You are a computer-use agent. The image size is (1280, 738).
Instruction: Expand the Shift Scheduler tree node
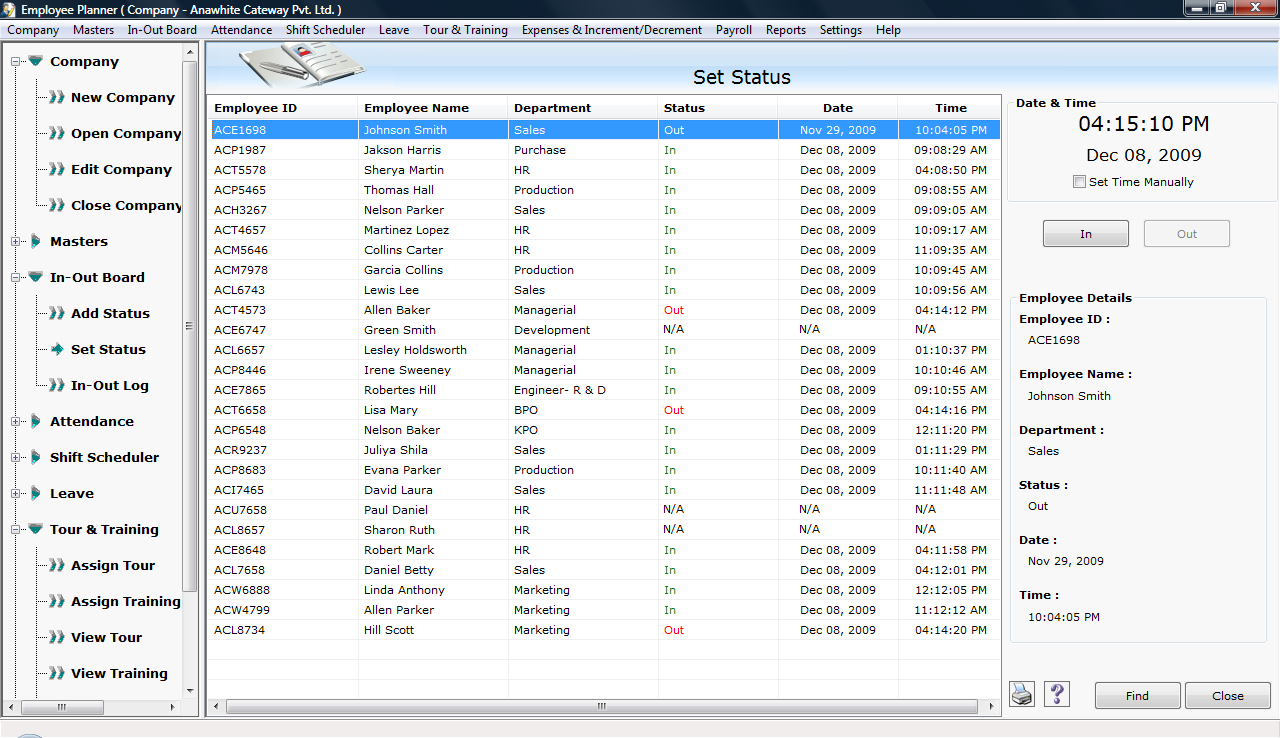click(x=16, y=458)
